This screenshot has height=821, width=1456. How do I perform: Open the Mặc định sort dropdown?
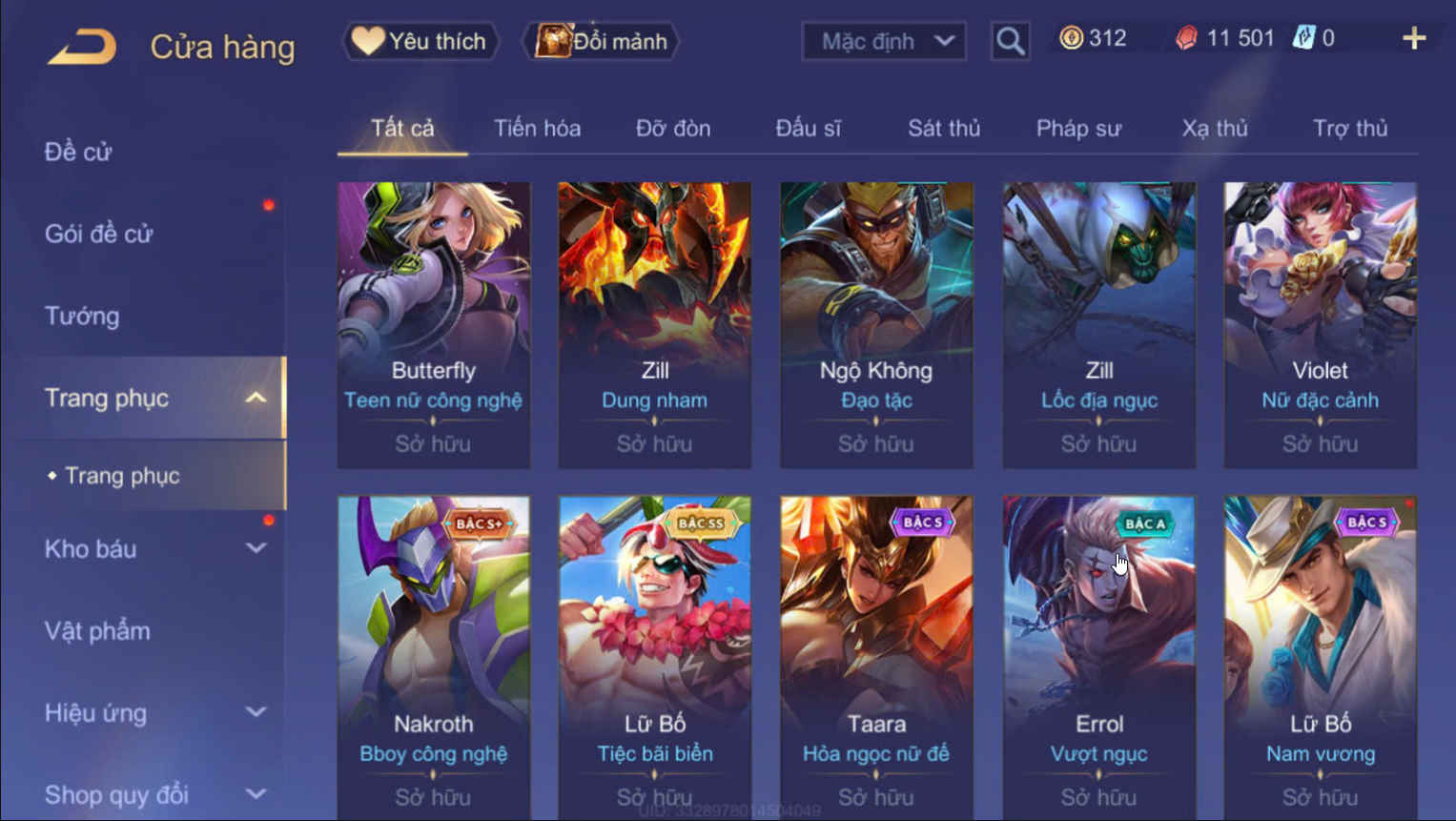point(884,41)
